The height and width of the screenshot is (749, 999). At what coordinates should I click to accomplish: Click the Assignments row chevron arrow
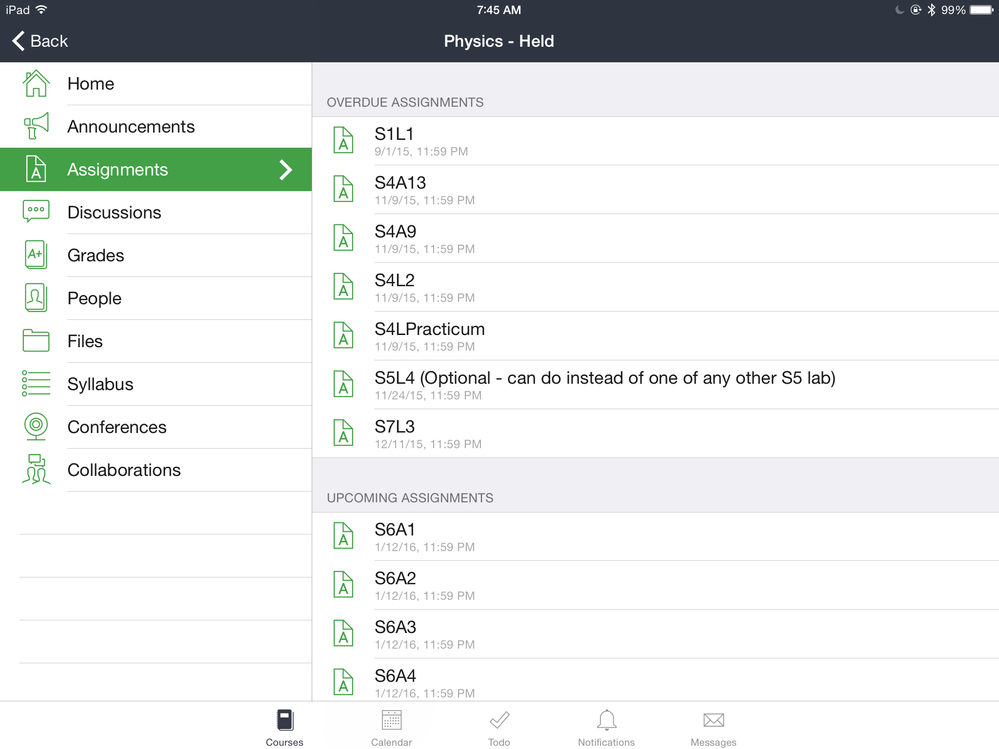tap(286, 170)
